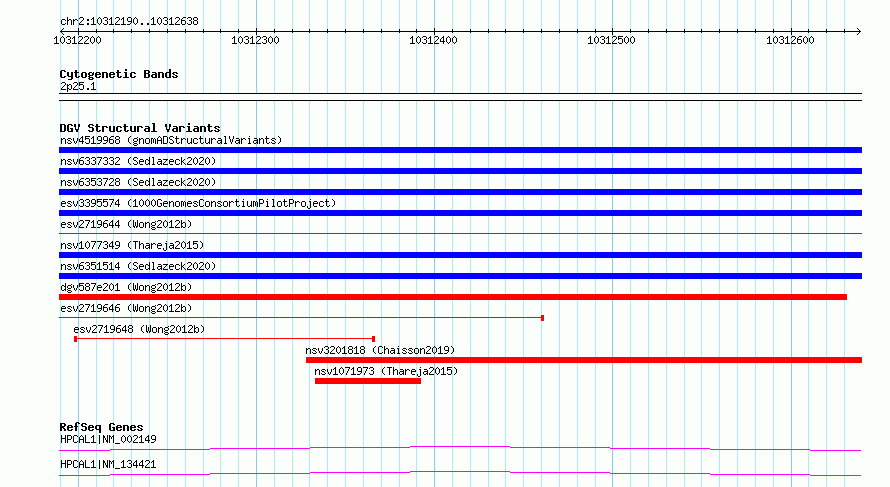Select the nsv6337332 (Sedlazeck2020) variant label
890x487 pixels.
[x=138, y=161]
